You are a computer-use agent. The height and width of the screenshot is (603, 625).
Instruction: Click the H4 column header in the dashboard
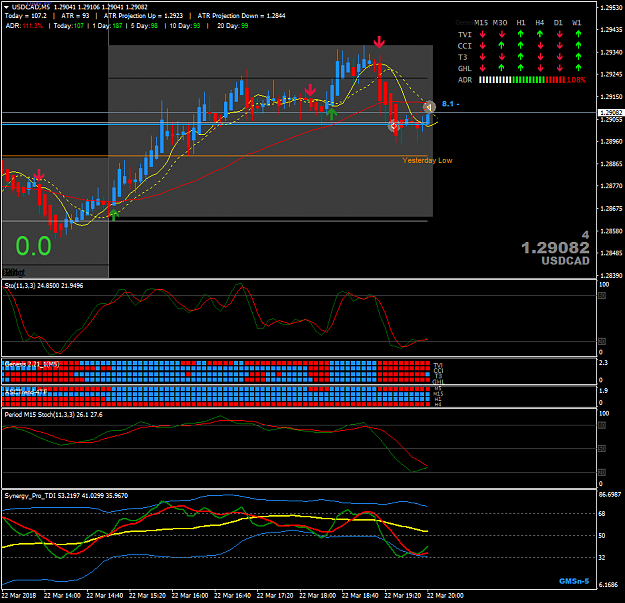click(540, 23)
